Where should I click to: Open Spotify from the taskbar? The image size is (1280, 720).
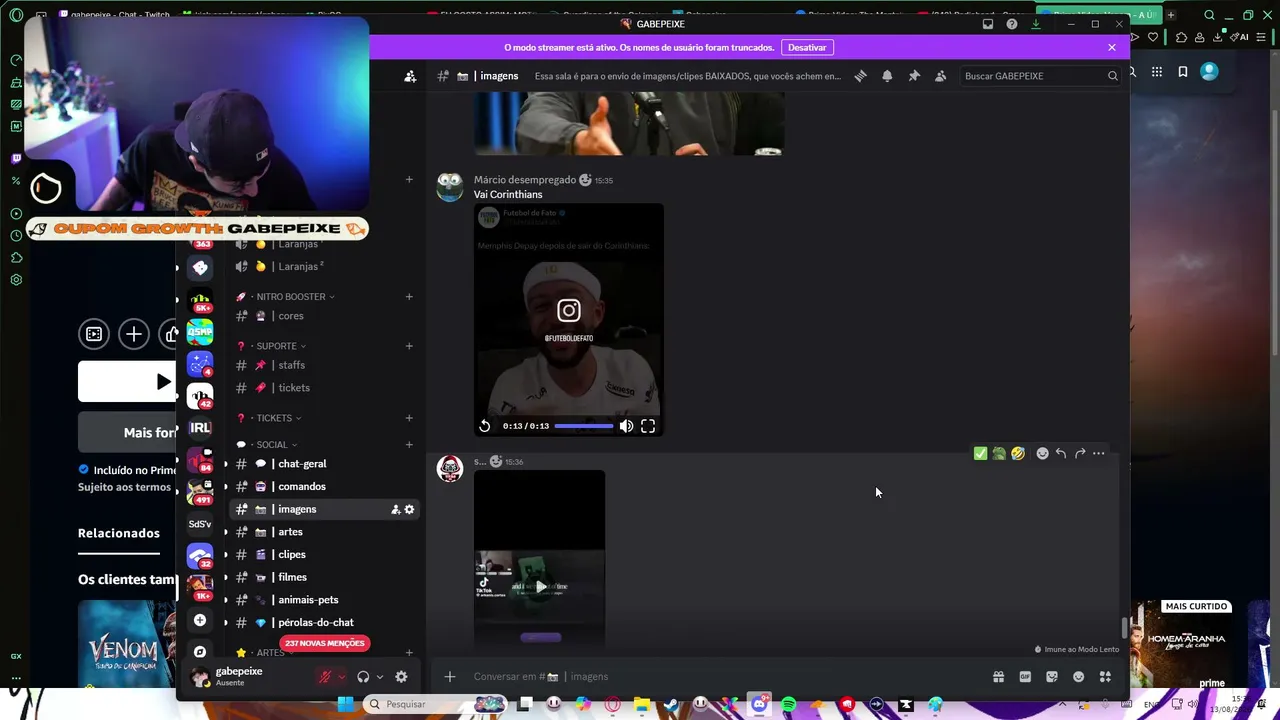(x=789, y=704)
